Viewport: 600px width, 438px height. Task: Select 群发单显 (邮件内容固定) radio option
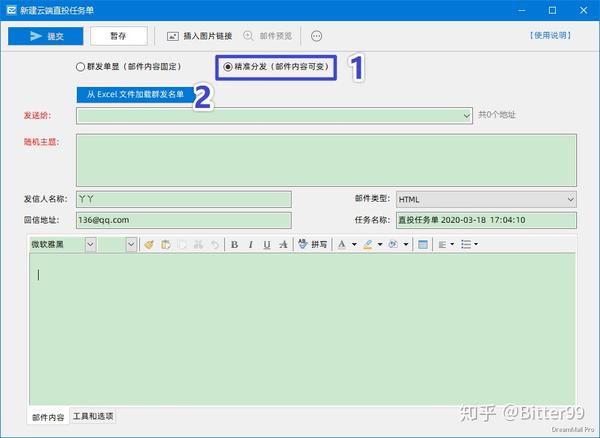click(129, 67)
